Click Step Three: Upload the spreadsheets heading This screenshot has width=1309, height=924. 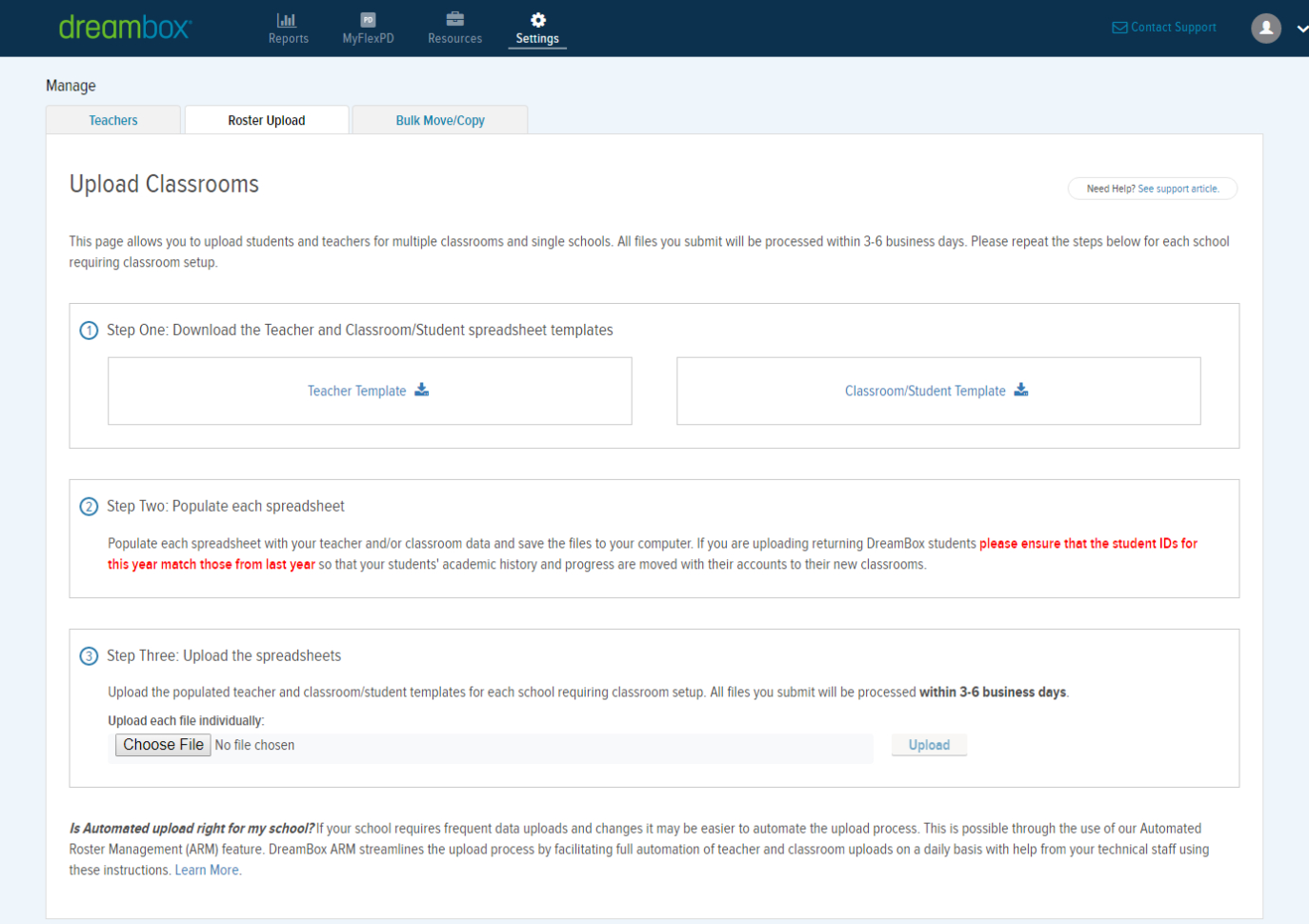[x=224, y=655]
